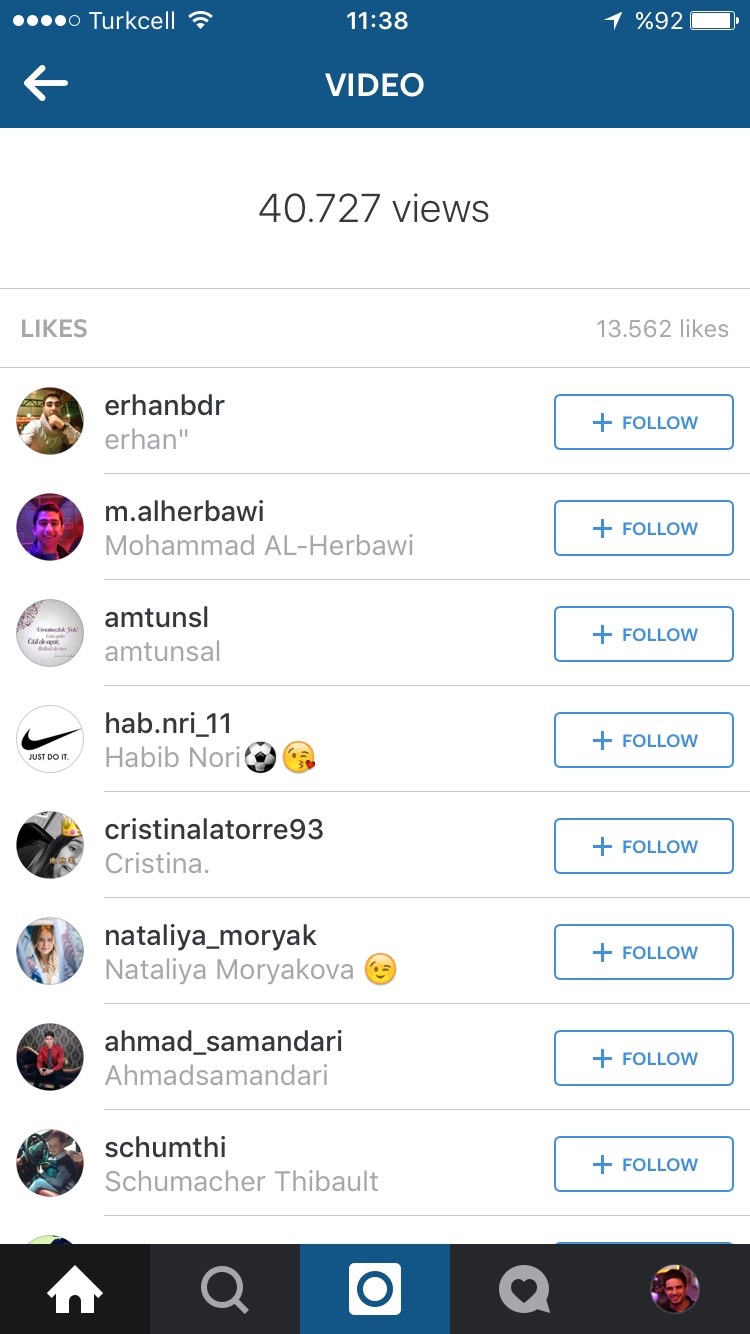Open the schumthi username link
The height and width of the screenshot is (1334, 750).
[x=166, y=1147]
